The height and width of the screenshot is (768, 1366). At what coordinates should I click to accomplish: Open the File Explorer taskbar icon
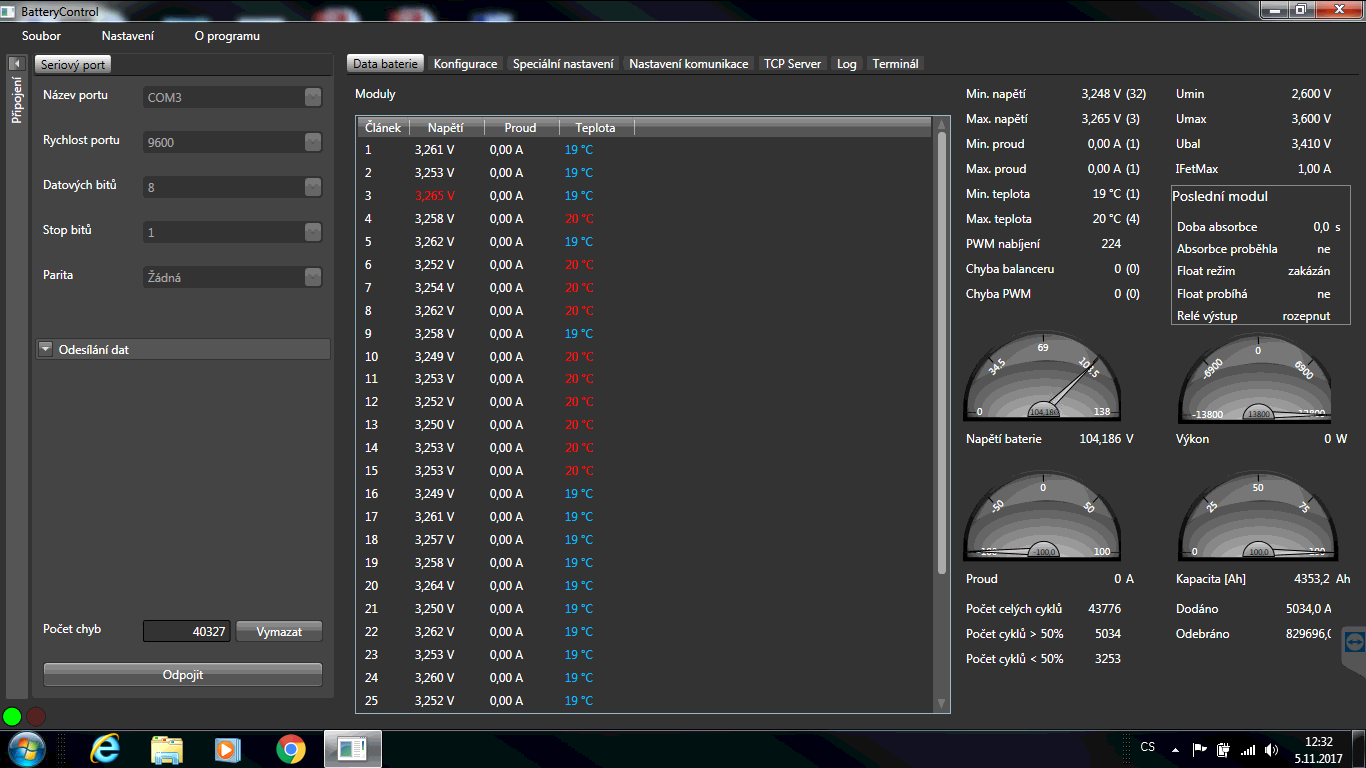pyautogui.click(x=167, y=748)
